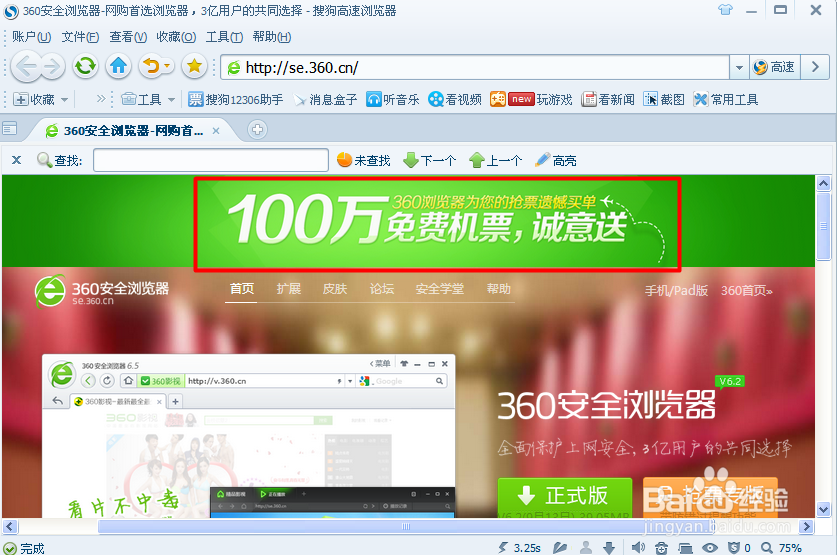Open the 消息盒子 message box
Screen dimensions: 837x555
click(325, 100)
